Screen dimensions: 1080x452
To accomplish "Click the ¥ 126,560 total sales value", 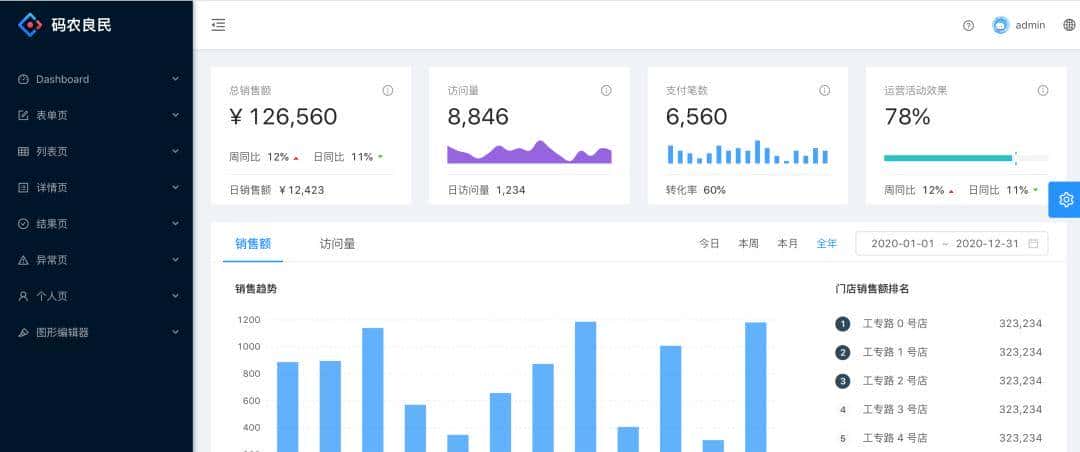I will click(x=283, y=117).
